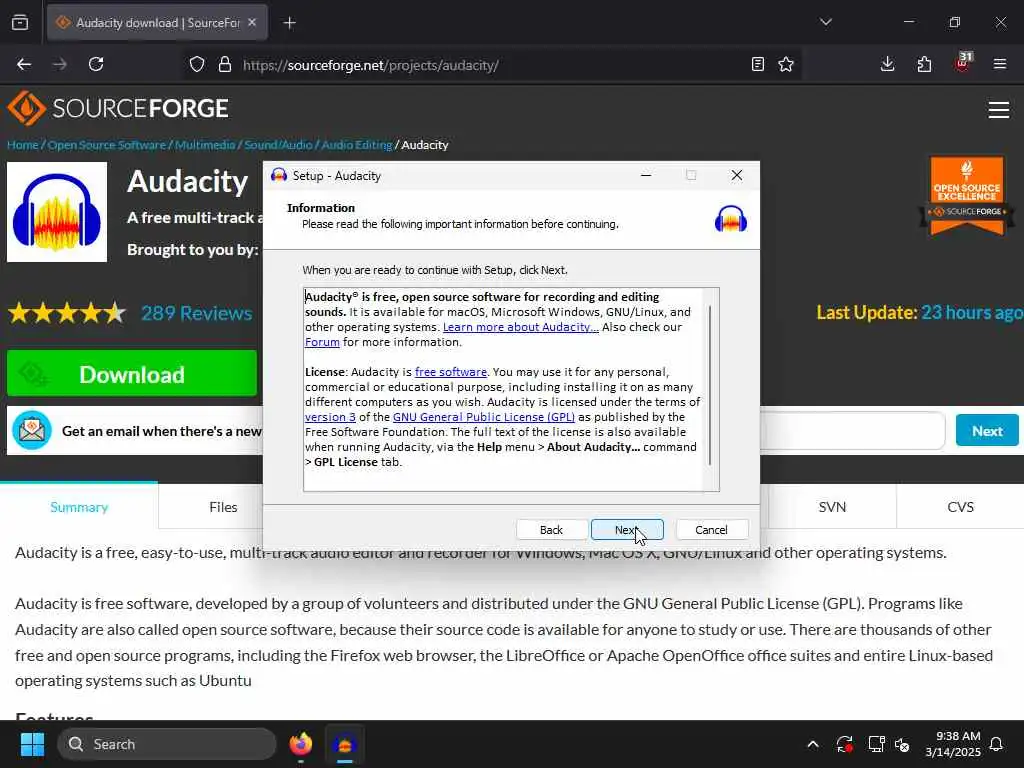Open the Firefox application hamburger menu

1000,64
